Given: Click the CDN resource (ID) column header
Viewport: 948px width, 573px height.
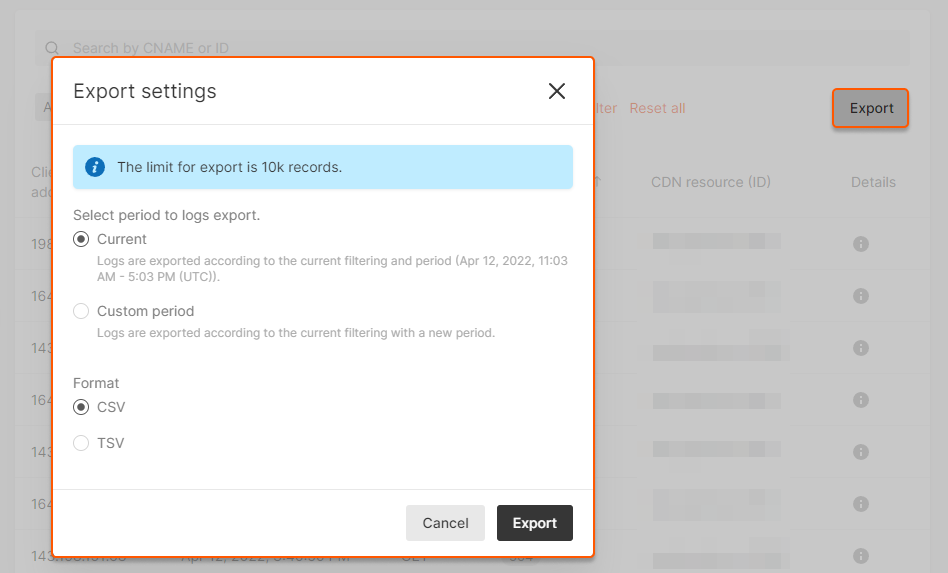Looking at the screenshot, I should point(710,182).
